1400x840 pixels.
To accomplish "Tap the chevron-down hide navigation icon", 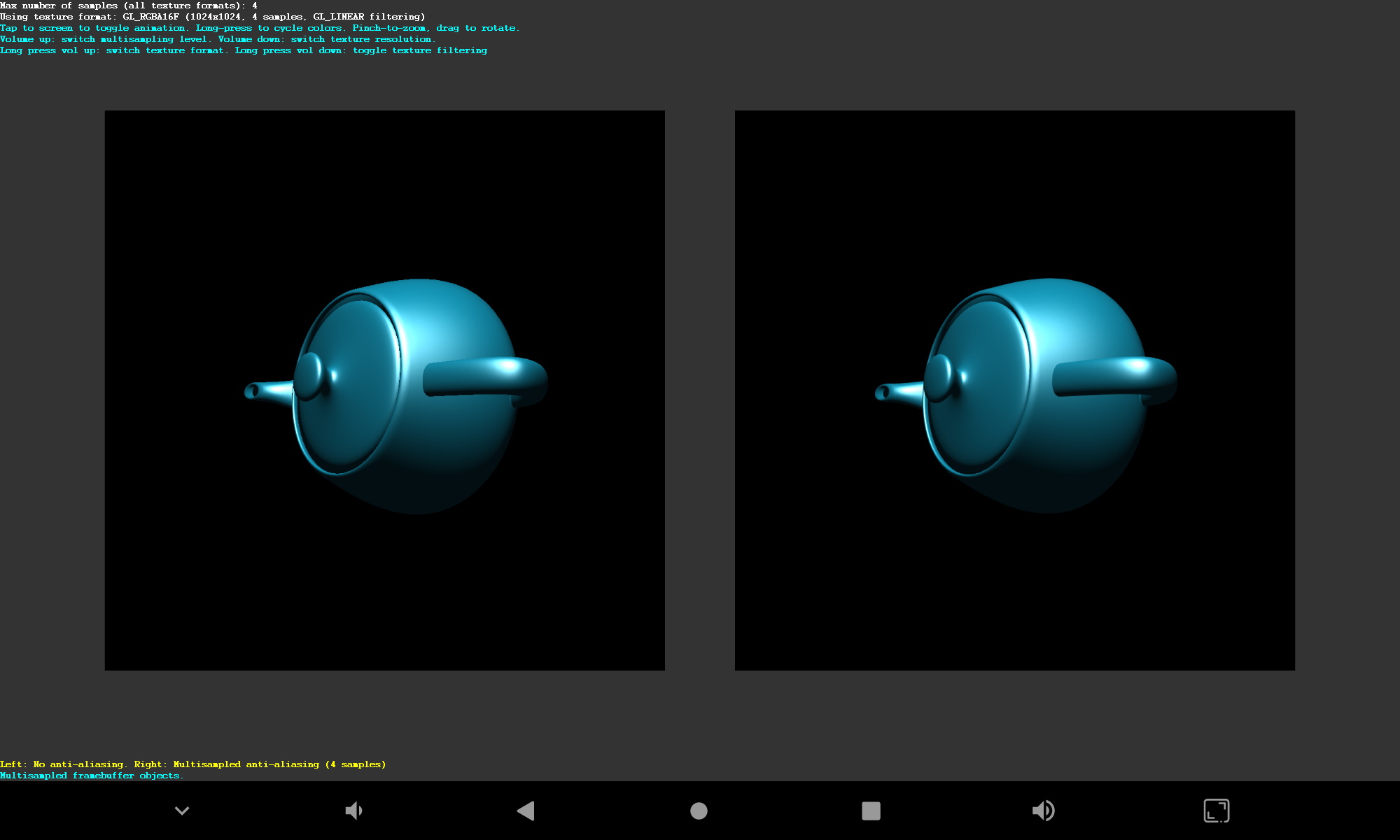I will coord(182,811).
